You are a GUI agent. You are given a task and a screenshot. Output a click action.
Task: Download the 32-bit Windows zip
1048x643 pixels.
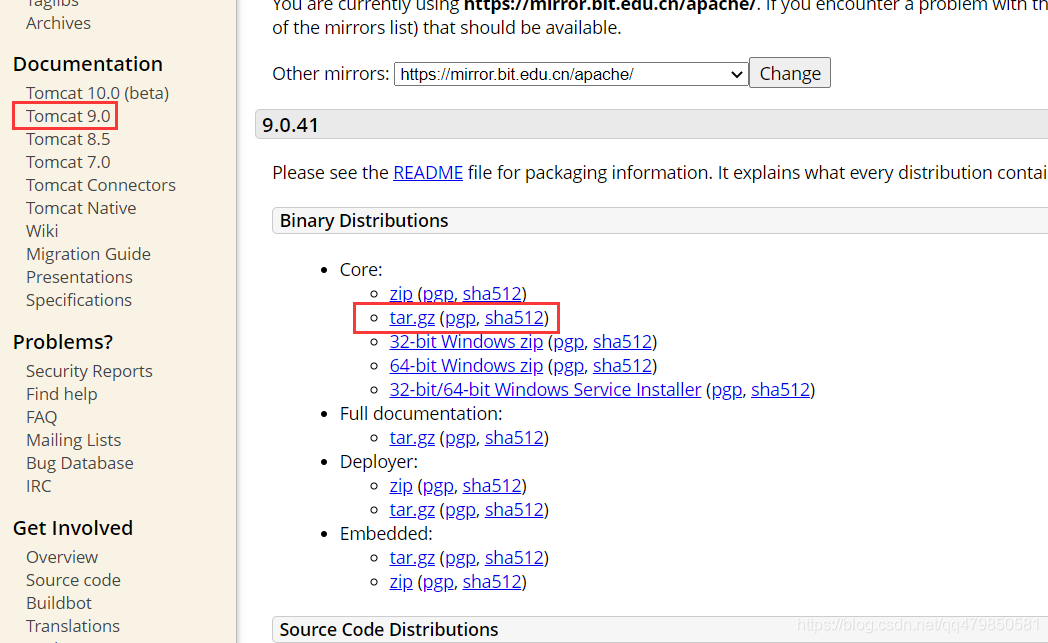click(466, 342)
